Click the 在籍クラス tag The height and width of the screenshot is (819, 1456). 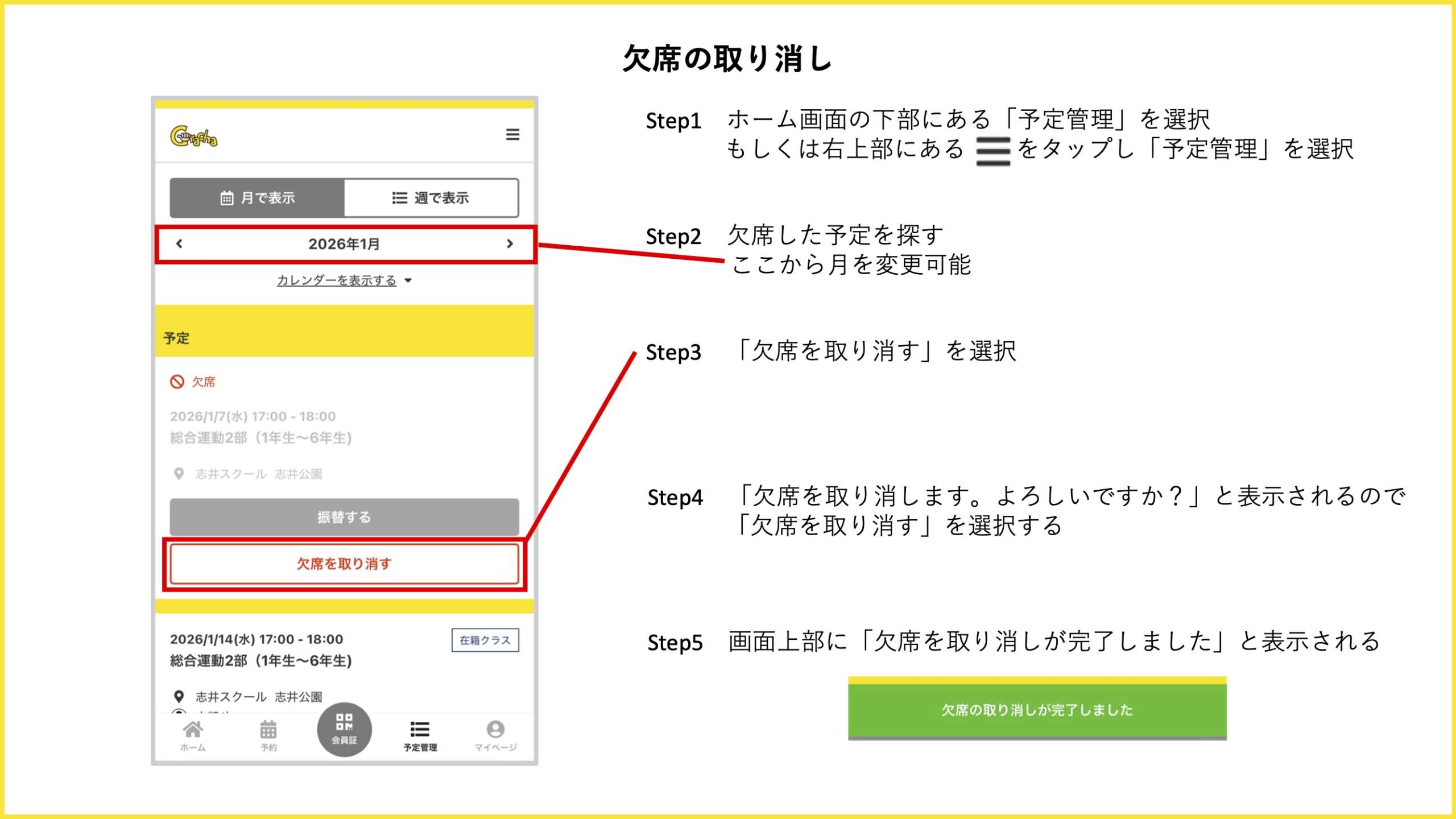pos(485,640)
